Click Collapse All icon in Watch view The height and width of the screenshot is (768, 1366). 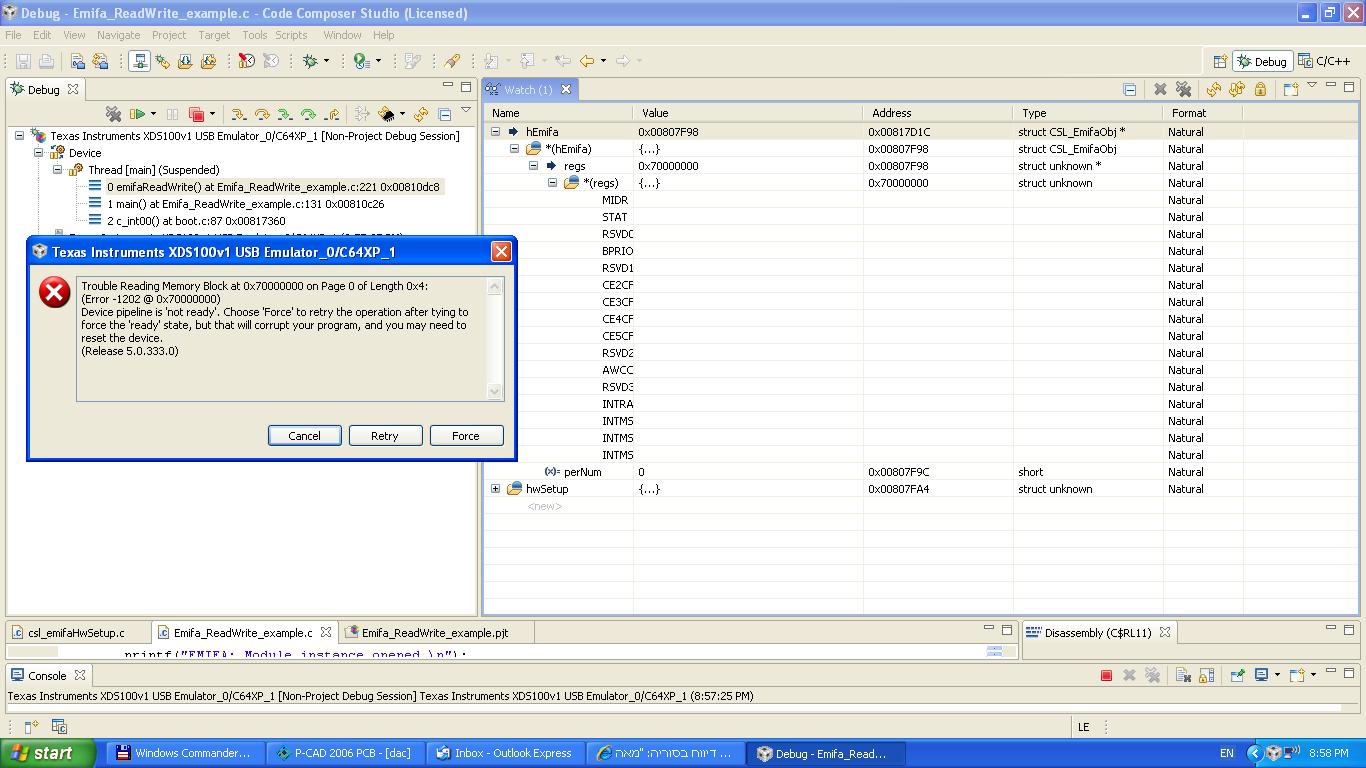tap(1130, 89)
